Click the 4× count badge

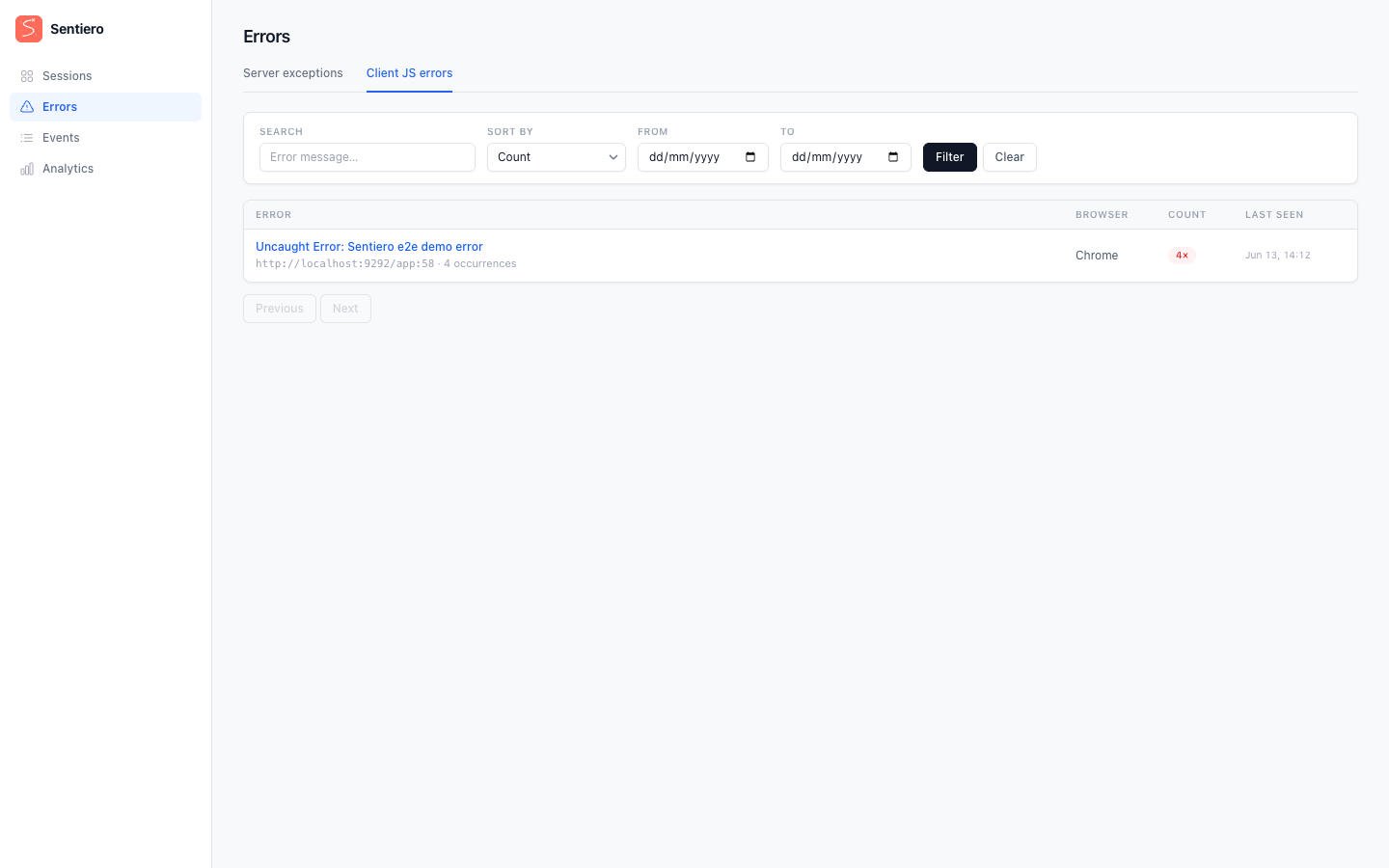click(1182, 256)
